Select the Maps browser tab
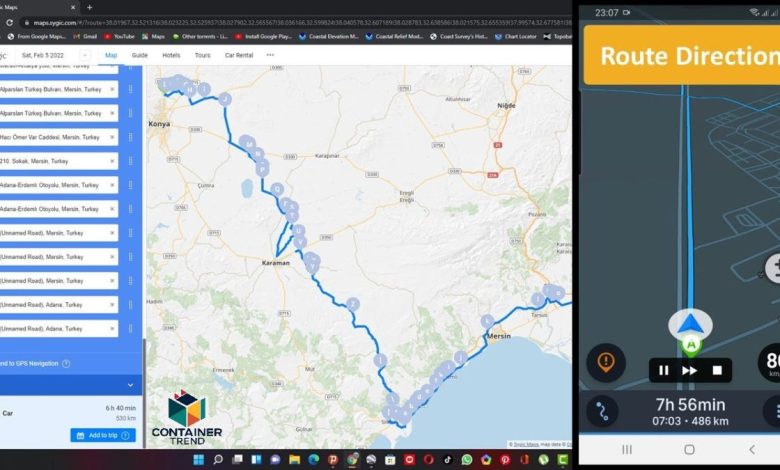Viewport: 780px width, 470px height. point(35,7)
